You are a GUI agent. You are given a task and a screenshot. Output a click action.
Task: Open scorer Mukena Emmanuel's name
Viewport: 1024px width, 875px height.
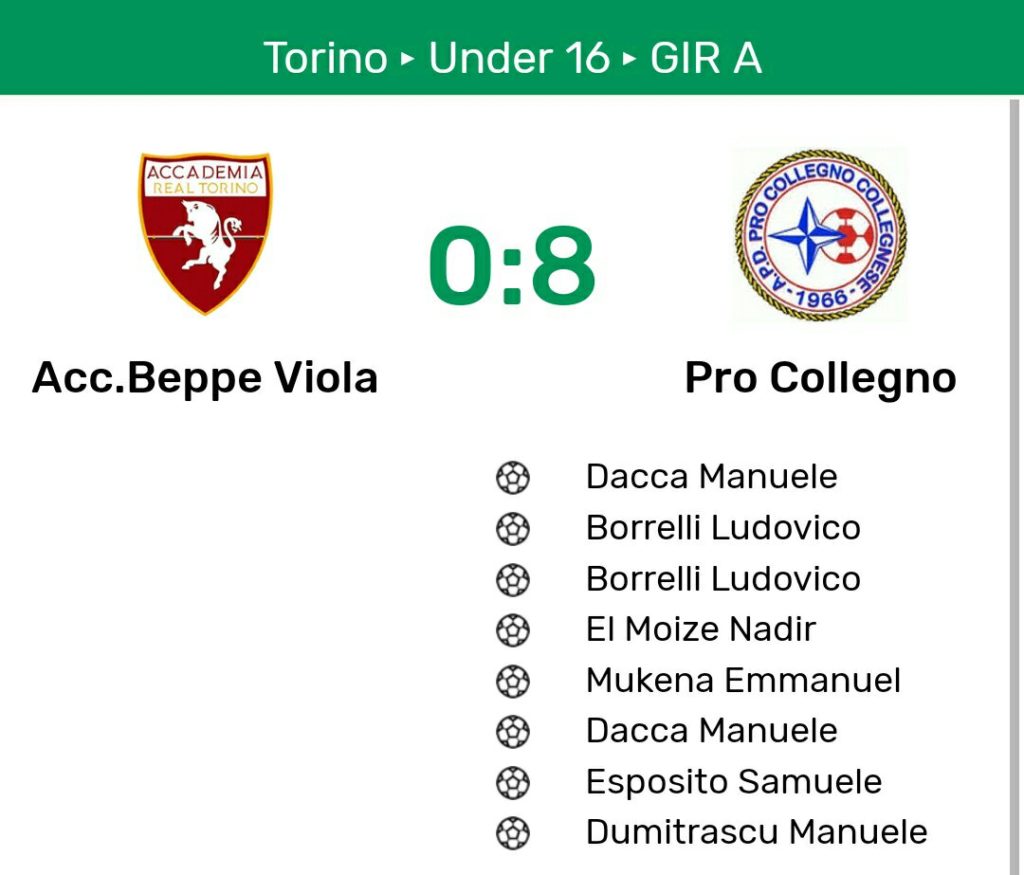pyautogui.click(x=743, y=680)
